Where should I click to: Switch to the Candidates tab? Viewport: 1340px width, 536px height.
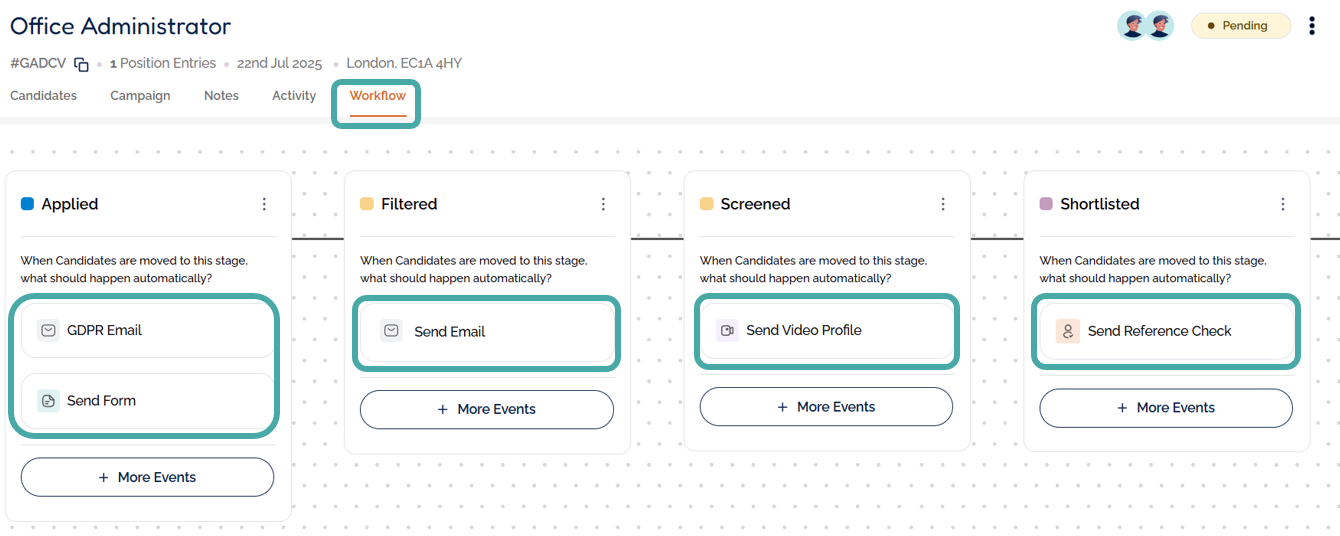coord(43,96)
